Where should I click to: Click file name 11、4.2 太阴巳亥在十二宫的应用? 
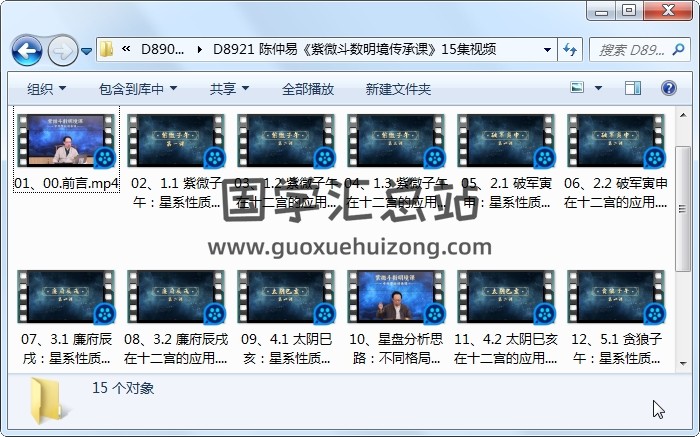click(x=506, y=349)
